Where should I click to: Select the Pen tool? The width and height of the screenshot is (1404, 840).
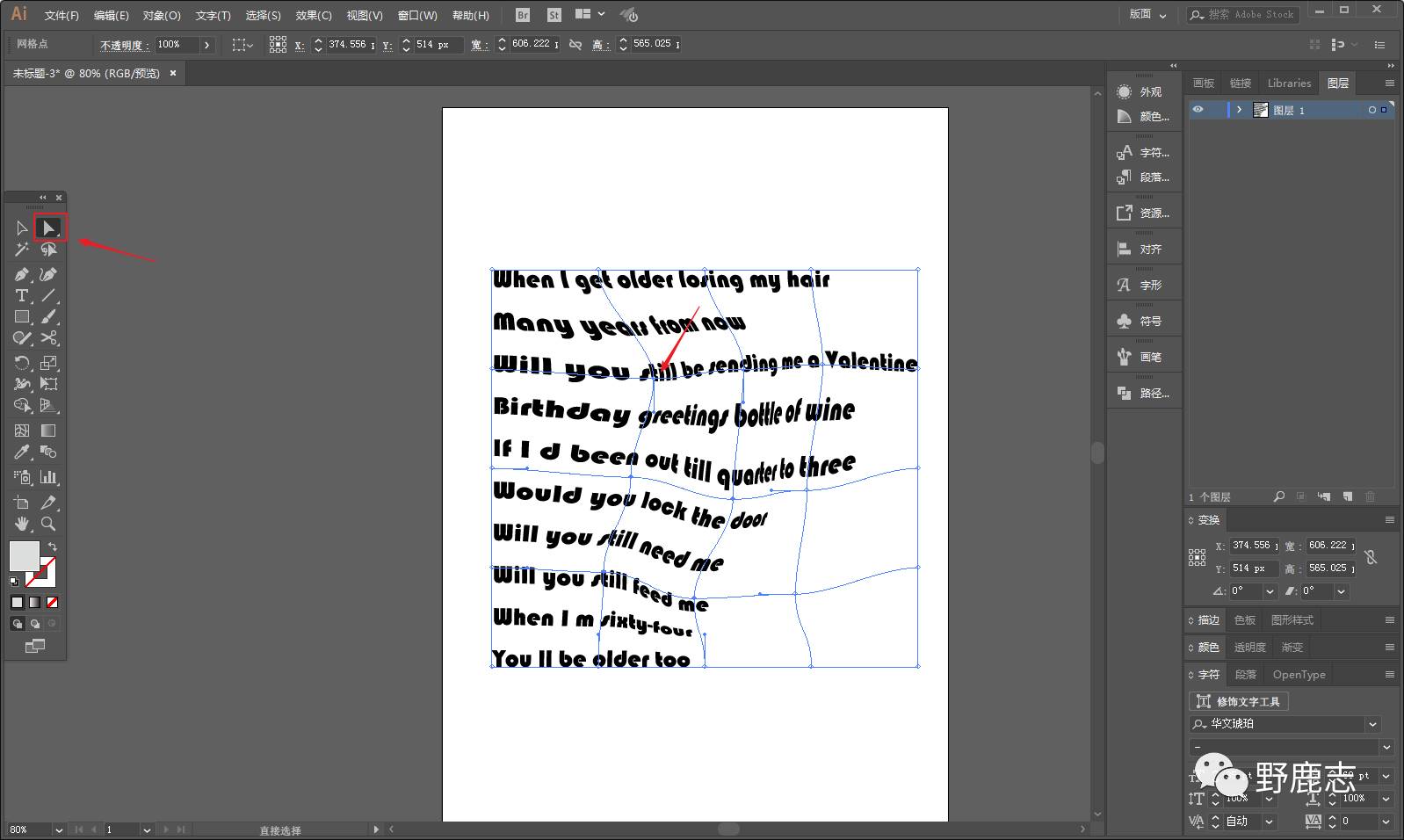(x=22, y=275)
